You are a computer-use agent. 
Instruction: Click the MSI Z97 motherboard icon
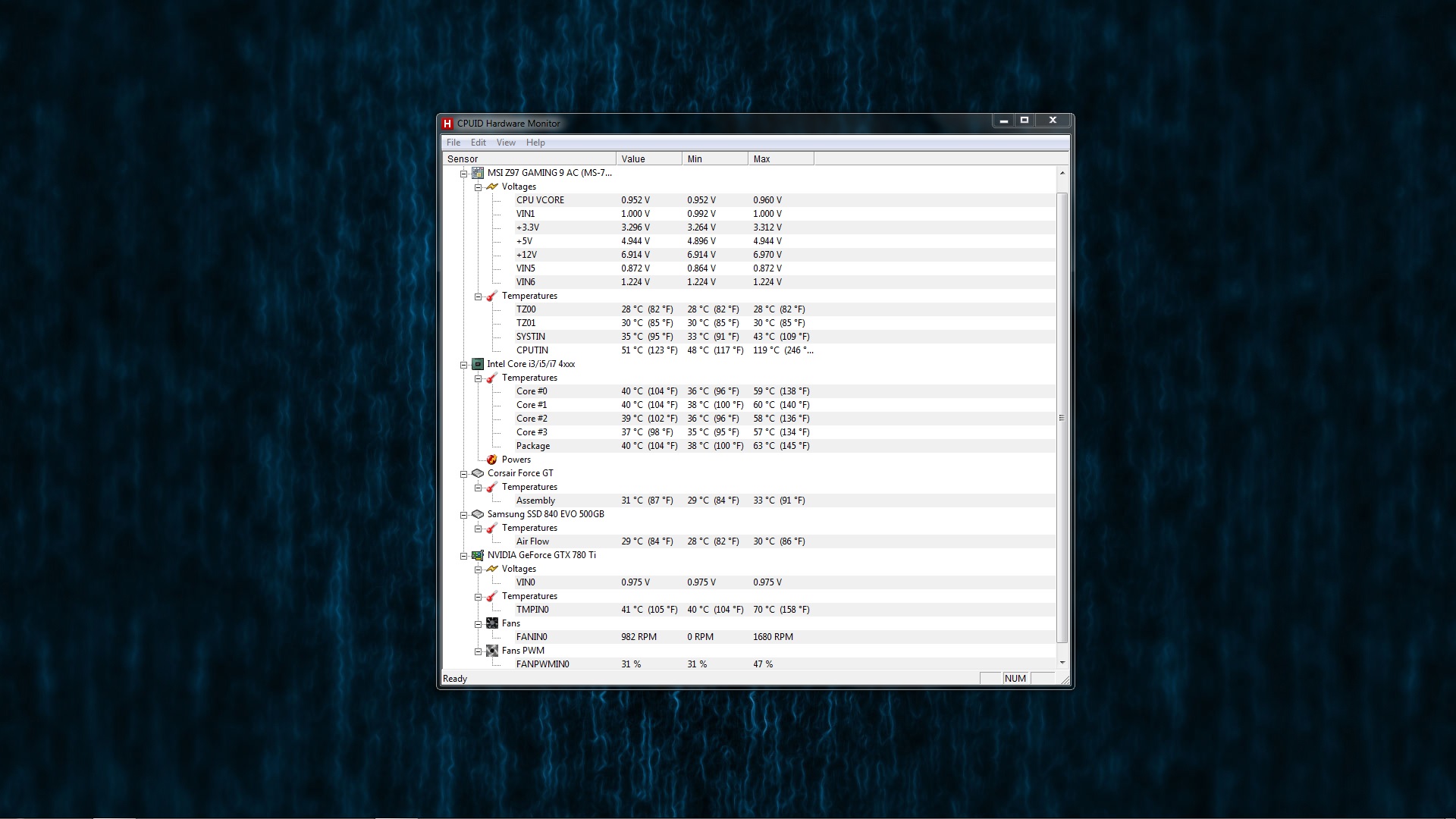pyautogui.click(x=478, y=173)
